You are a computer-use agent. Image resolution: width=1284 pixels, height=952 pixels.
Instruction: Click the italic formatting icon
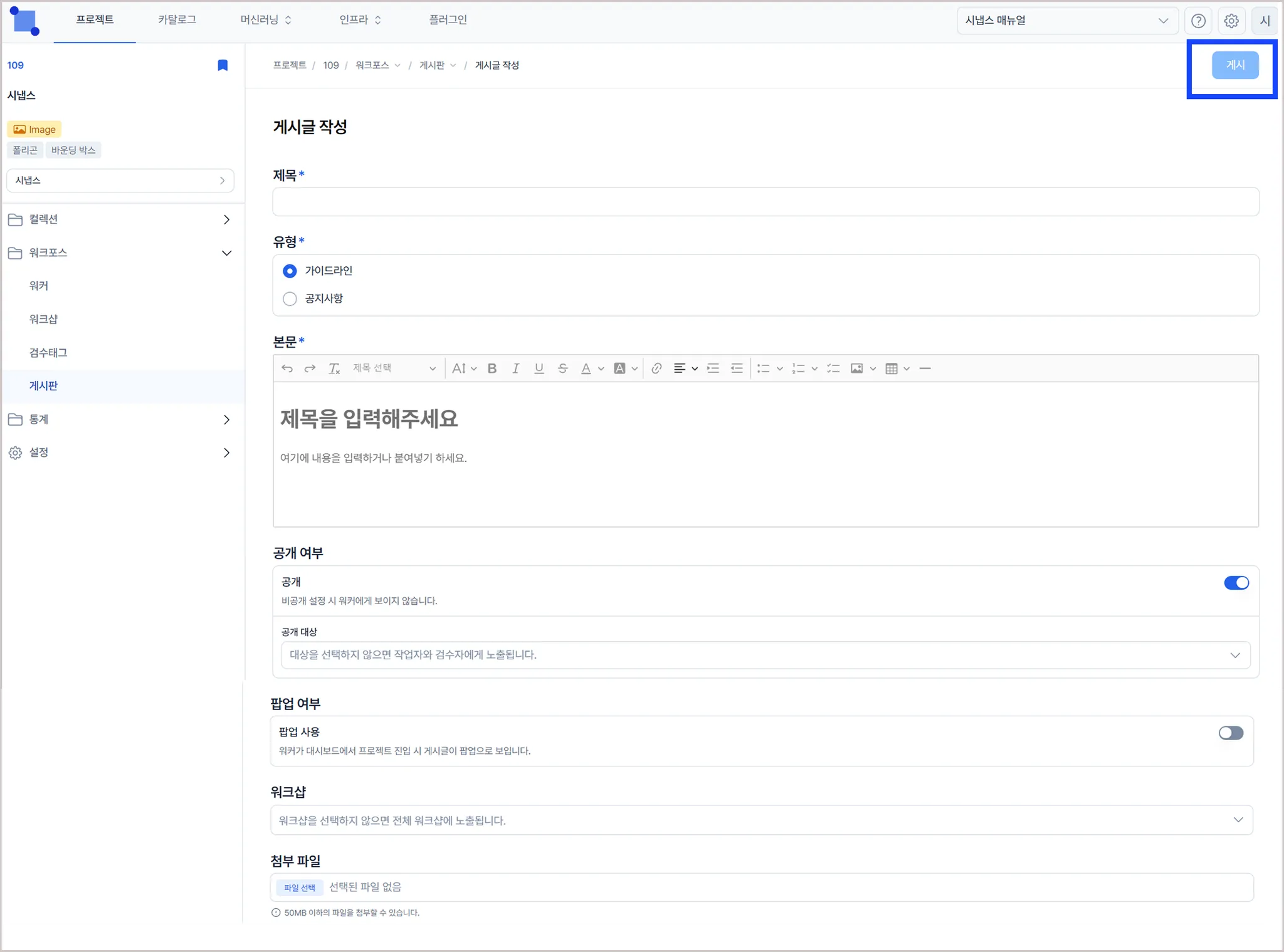pos(515,369)
